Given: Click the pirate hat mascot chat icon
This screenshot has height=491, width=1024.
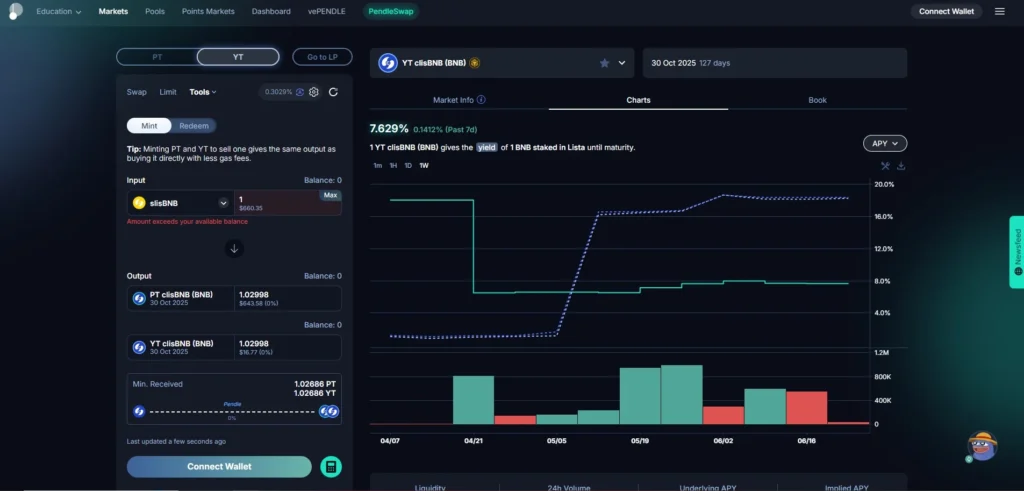Looking at the screenshot, I should point(982,445).
